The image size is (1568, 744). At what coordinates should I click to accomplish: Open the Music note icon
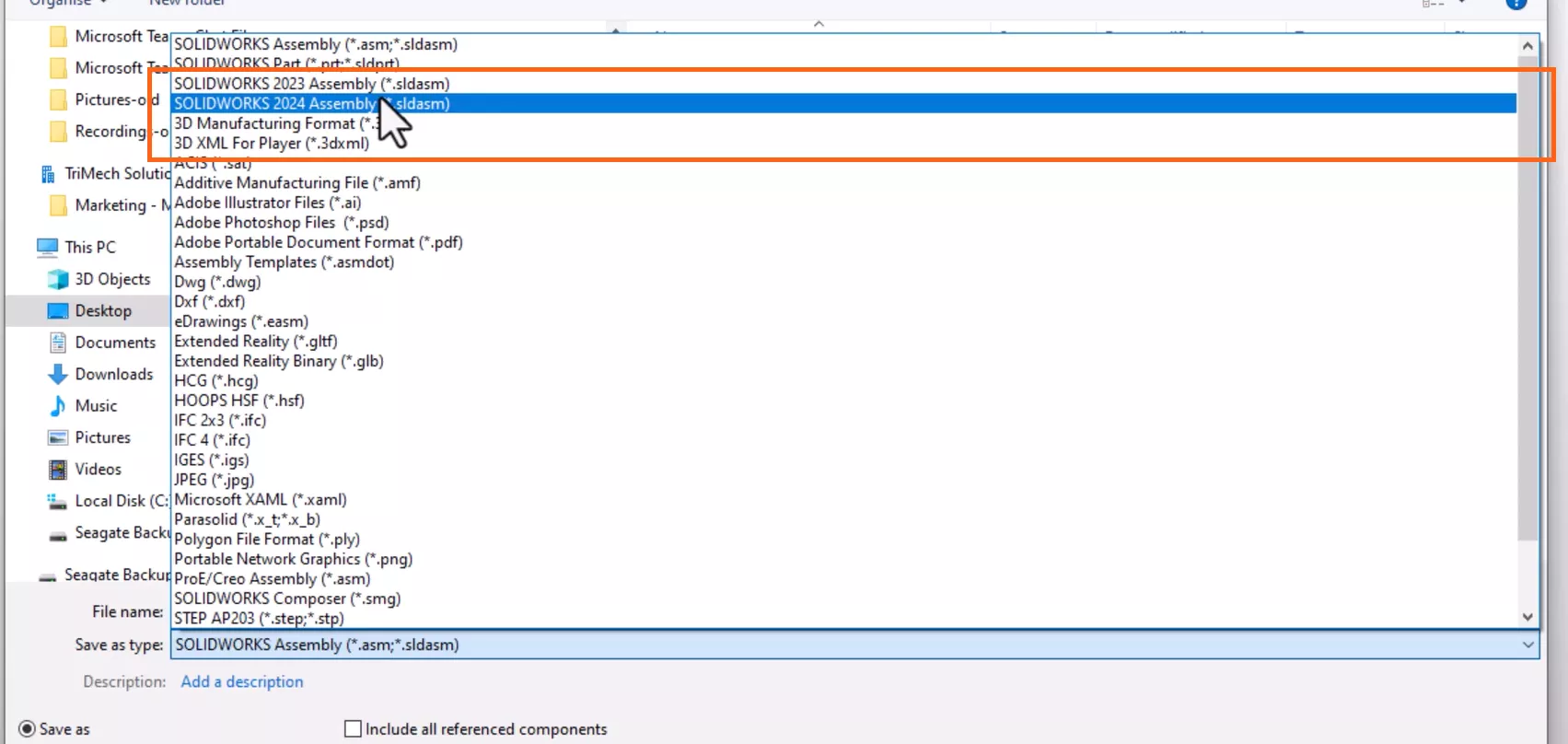pyautogui.click(x=58, y=406)
